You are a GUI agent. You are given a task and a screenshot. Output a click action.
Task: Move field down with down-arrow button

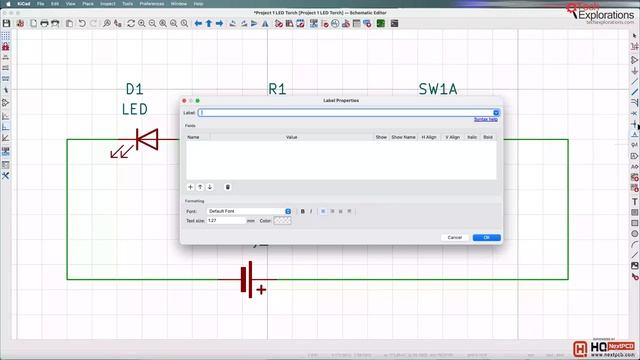pos(210,187)
